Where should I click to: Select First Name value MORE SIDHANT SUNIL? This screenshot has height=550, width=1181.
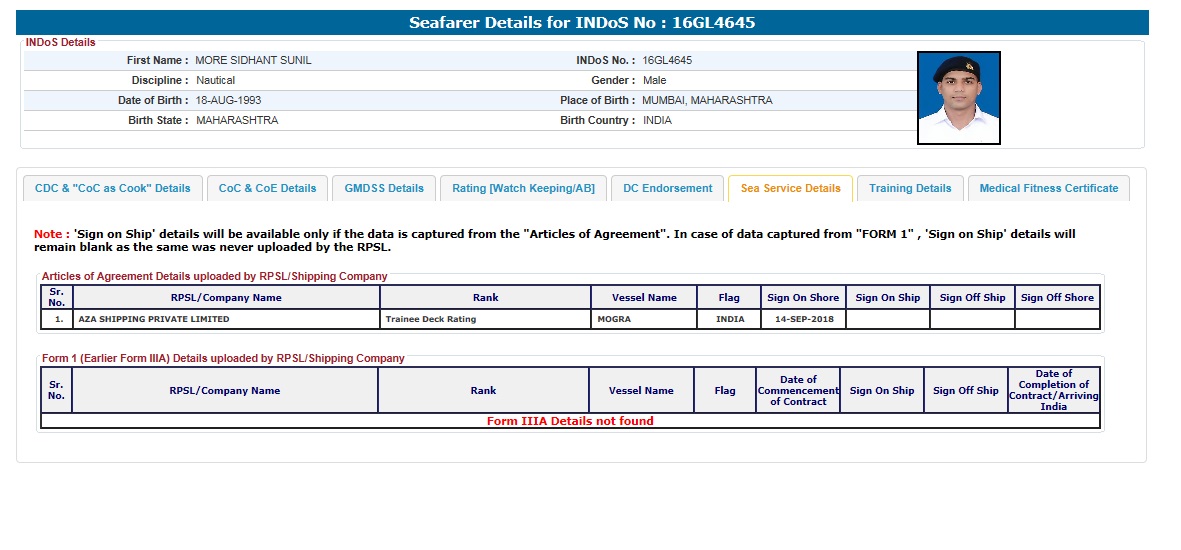tap(253, 60)
